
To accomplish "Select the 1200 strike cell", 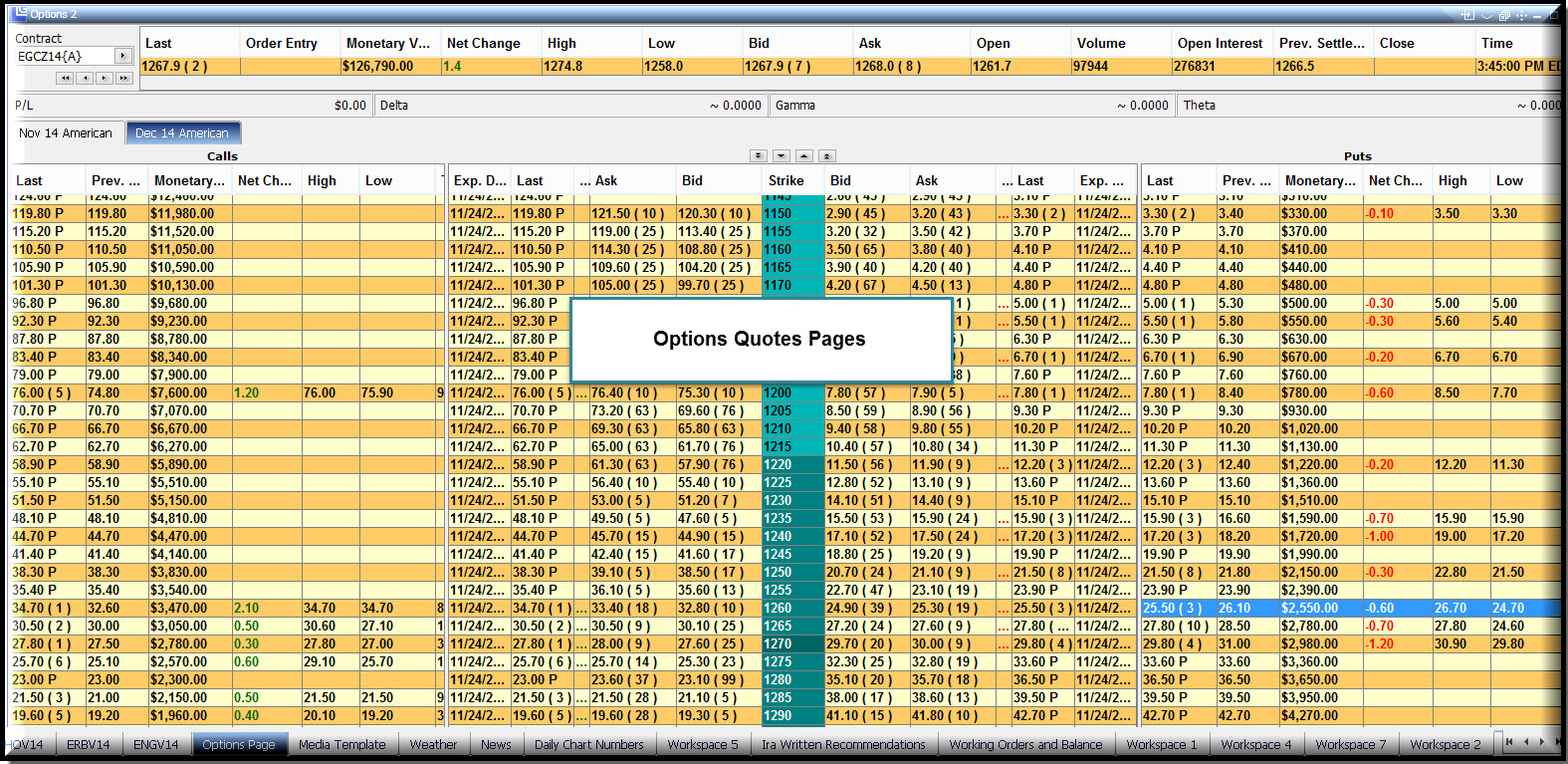I will (792, 392).
